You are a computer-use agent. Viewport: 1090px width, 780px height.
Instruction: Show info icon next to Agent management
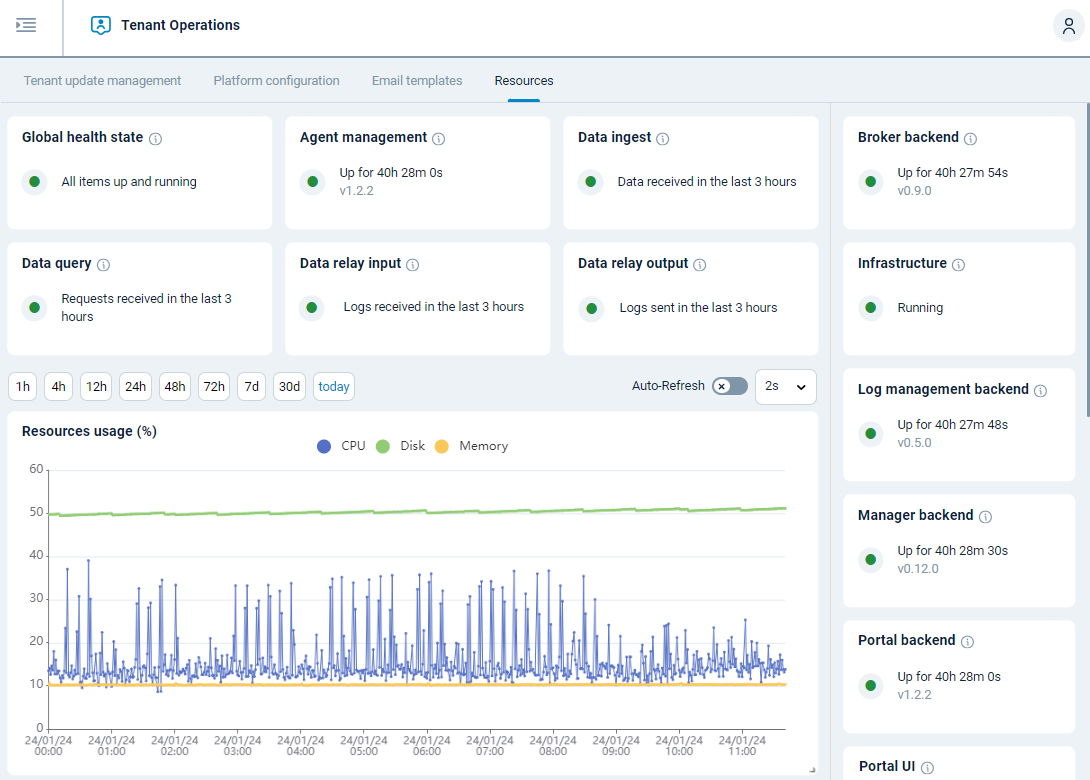point(438,139)
